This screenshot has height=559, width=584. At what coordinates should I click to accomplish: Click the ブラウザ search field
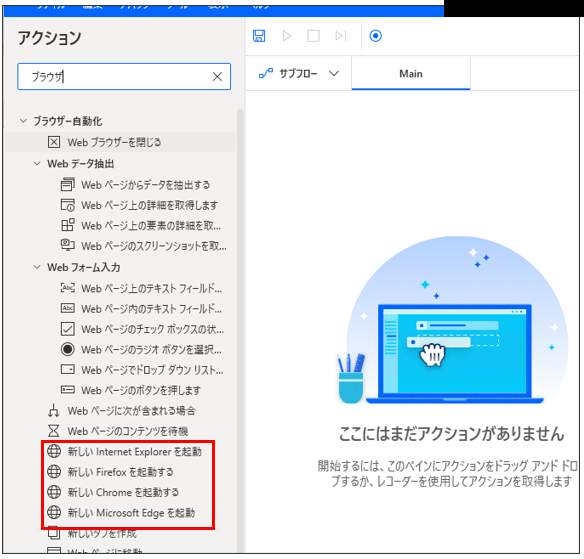click(x=124, y=77)
